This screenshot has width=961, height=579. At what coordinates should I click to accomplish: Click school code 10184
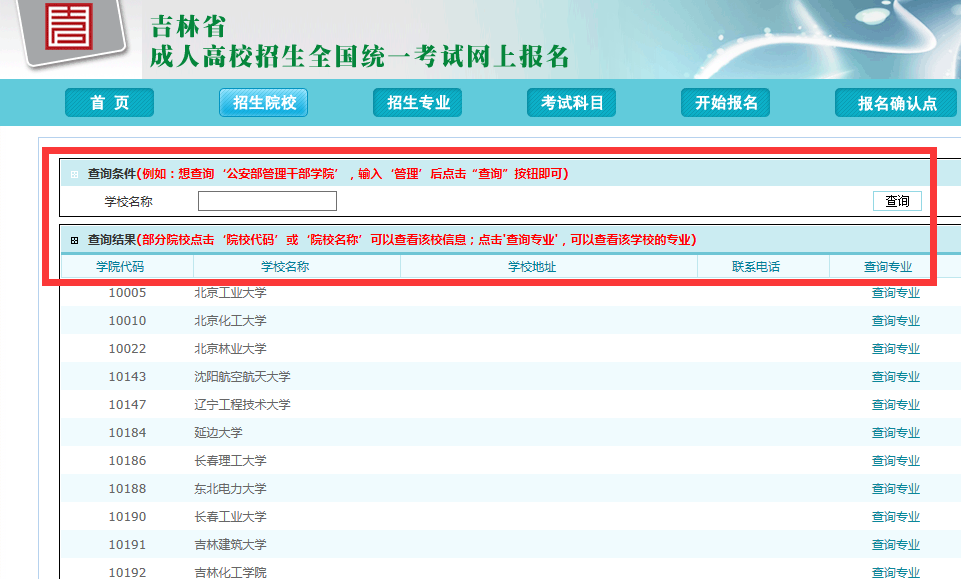click(127, 433)
